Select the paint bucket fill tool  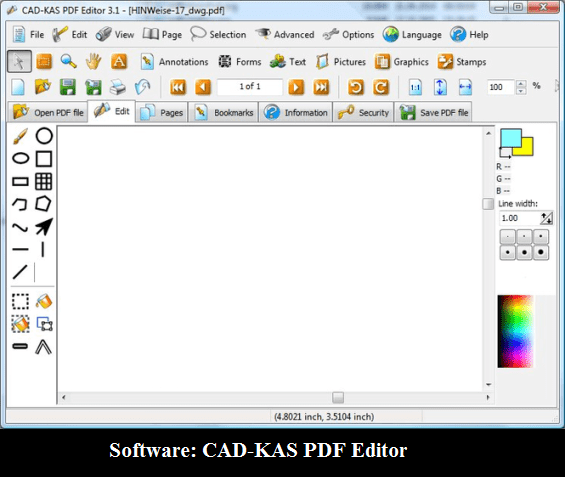tap(44, 301)
